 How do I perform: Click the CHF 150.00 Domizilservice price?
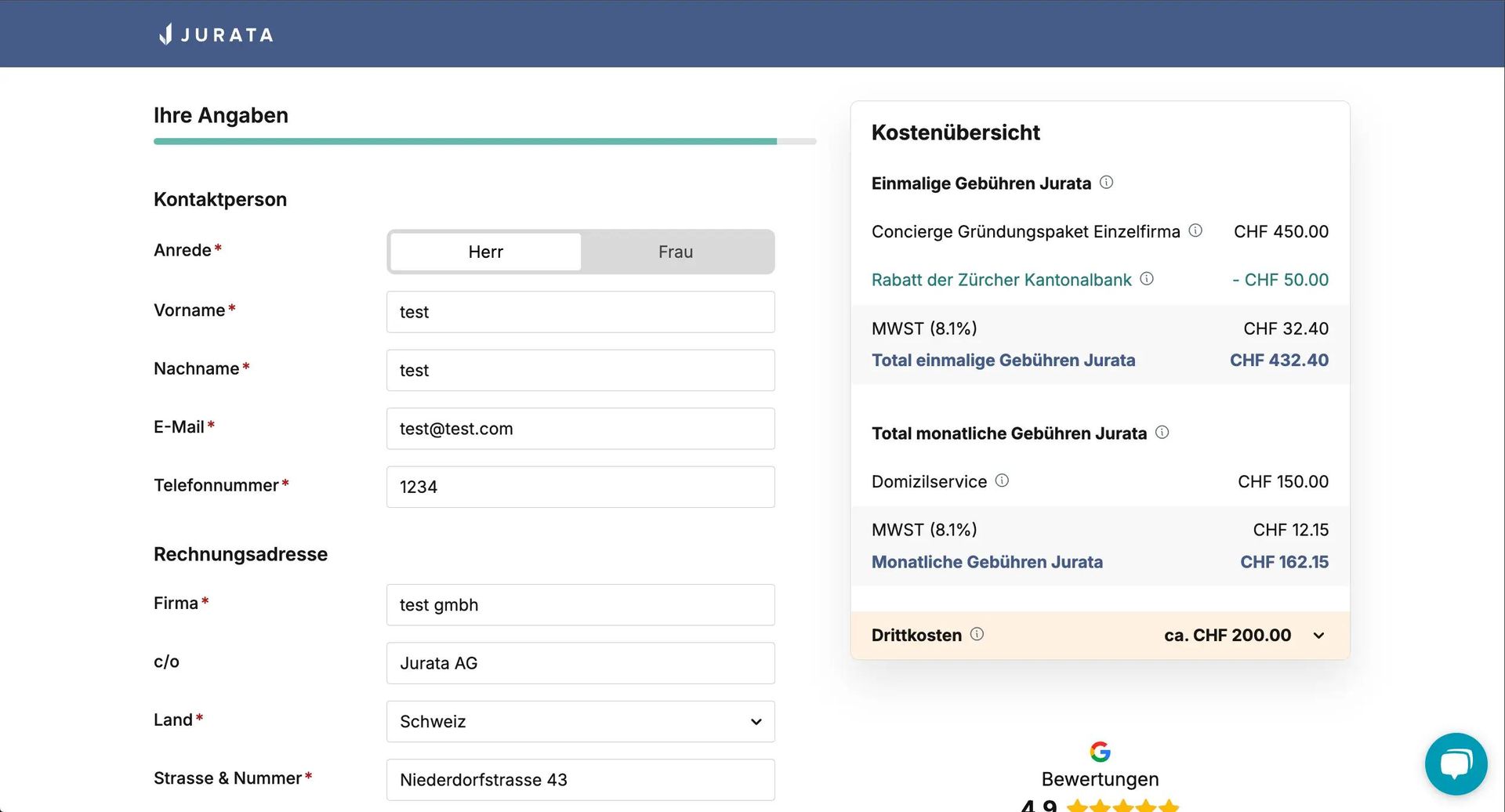(x=1283, y=481)
